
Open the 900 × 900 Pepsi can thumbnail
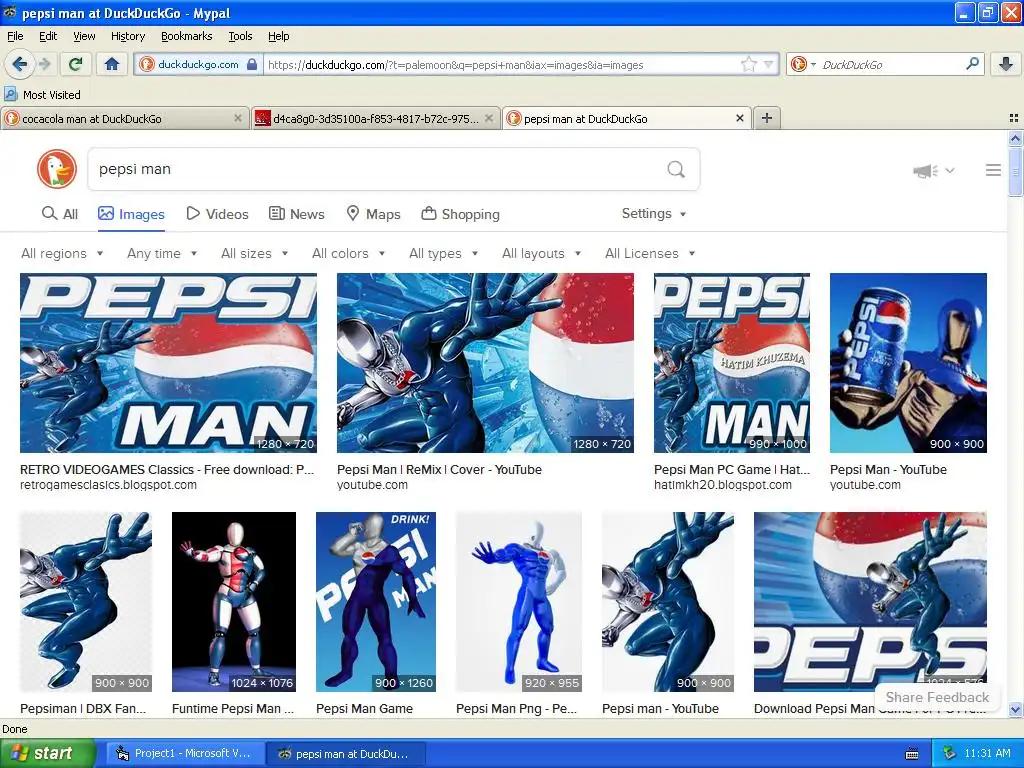click(908, 362)
